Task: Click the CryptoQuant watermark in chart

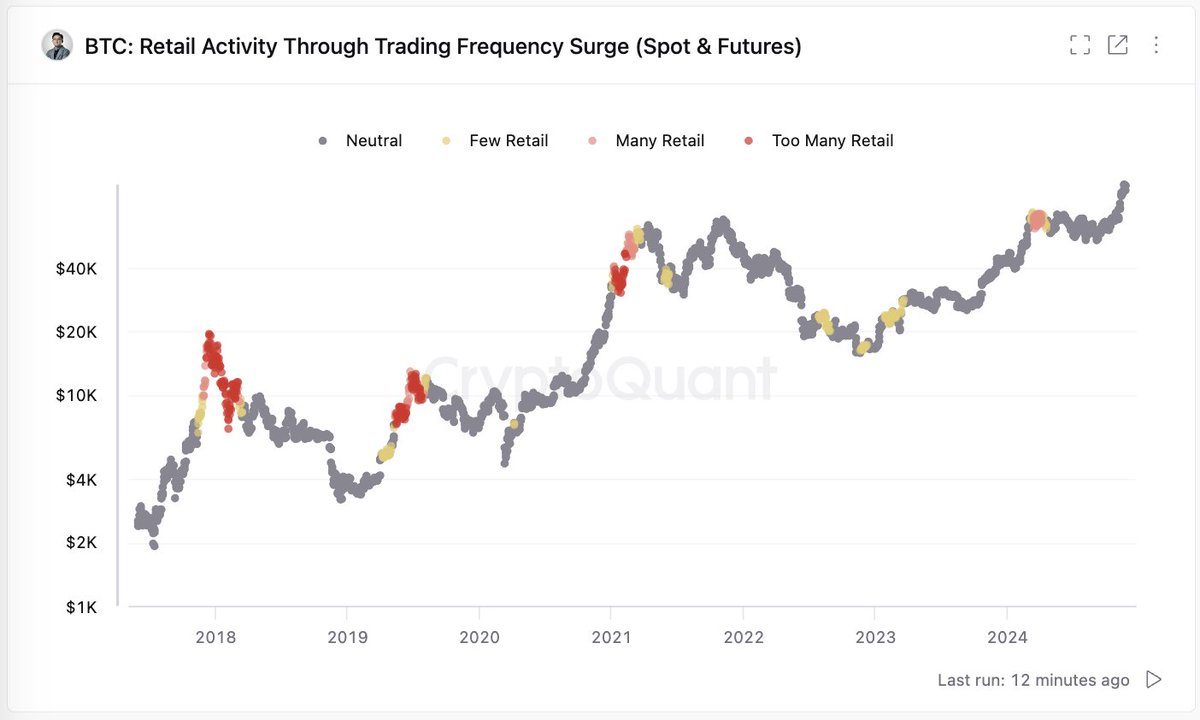Action: [600, 380]
